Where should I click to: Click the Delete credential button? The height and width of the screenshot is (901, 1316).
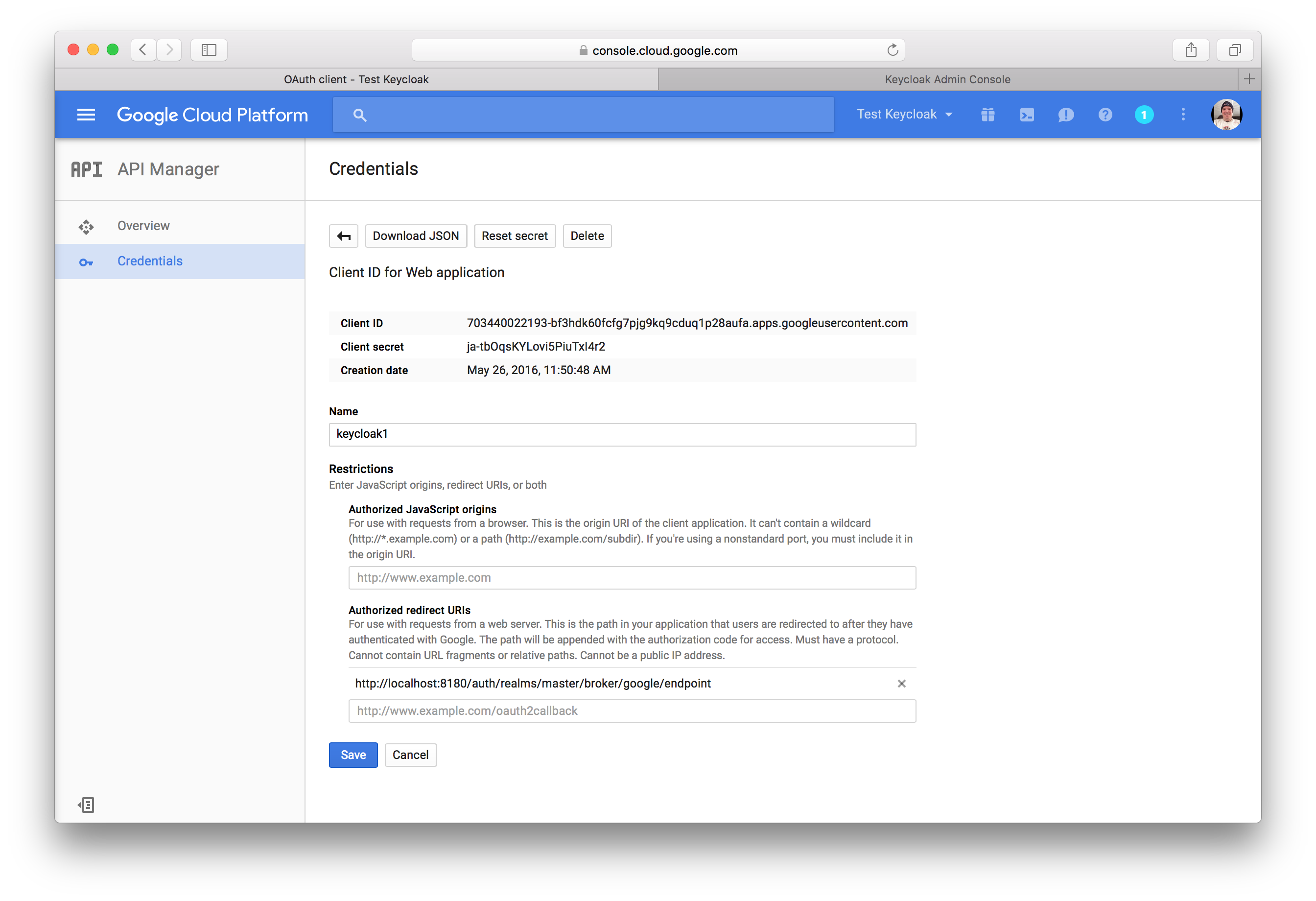(x=587, y=236)
